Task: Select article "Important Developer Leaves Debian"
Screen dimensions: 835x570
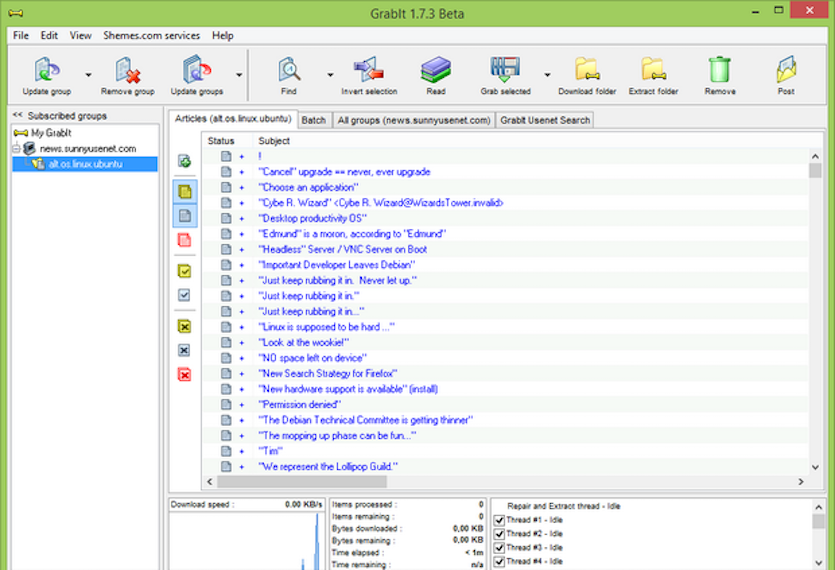Action: pyautogui.click(x=337, y=265)
